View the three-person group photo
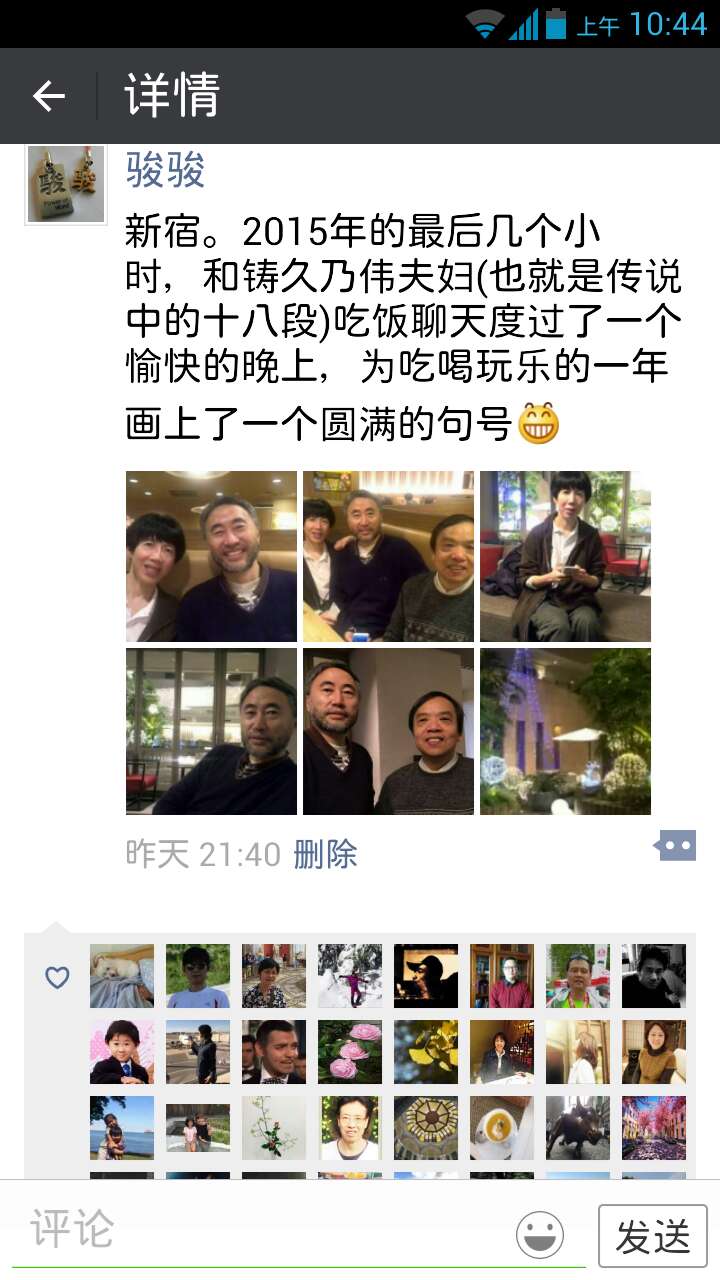Screen dimensions: 720x1280 (x=388, y=556)
